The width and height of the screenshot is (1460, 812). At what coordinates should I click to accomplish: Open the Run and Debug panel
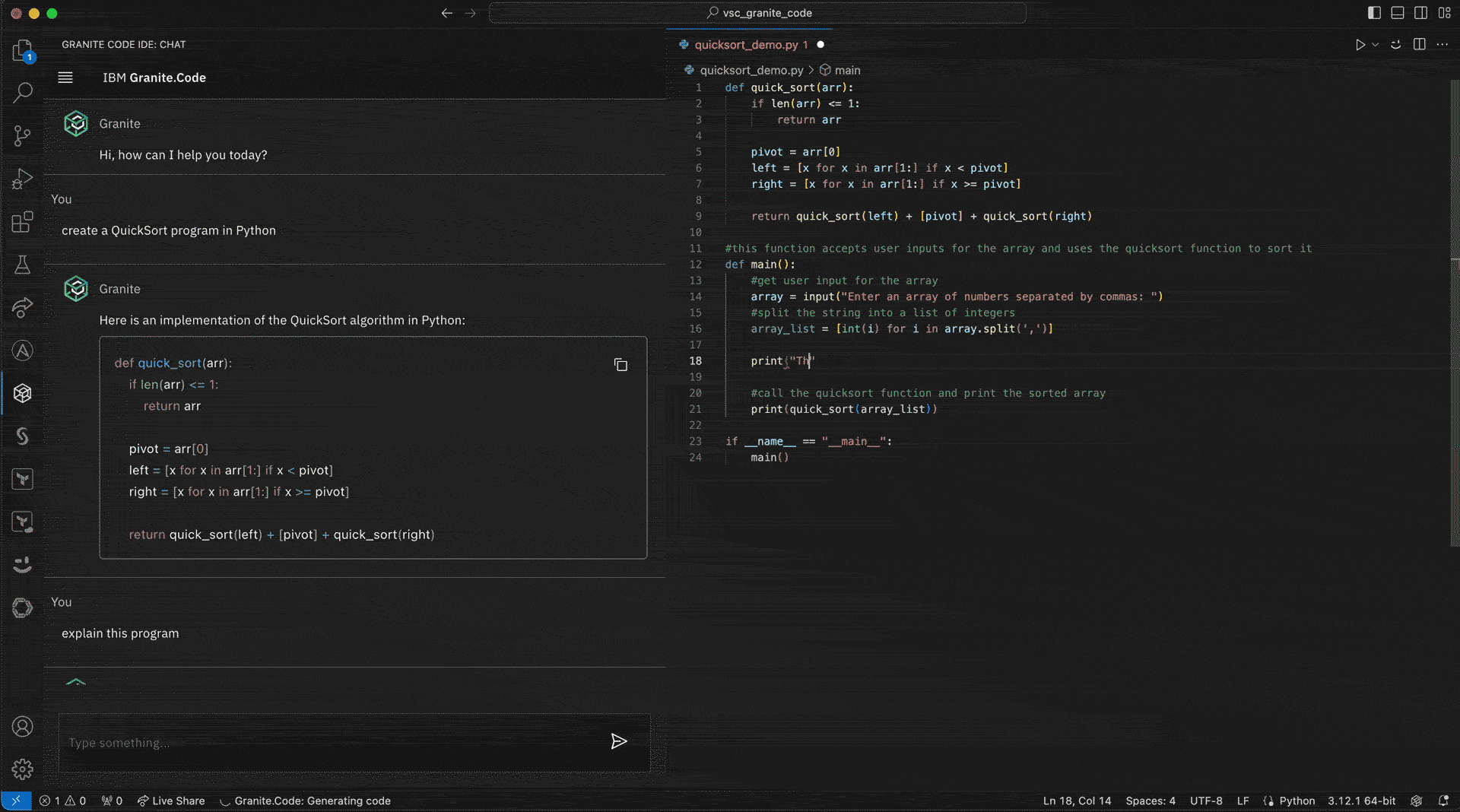click(x=22, y=179)
